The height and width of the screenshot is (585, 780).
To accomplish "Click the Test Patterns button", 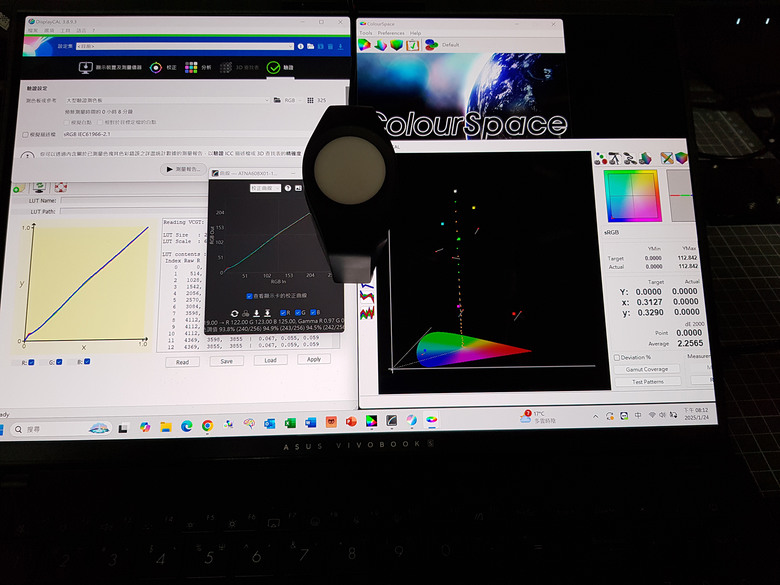I will 648,382.
